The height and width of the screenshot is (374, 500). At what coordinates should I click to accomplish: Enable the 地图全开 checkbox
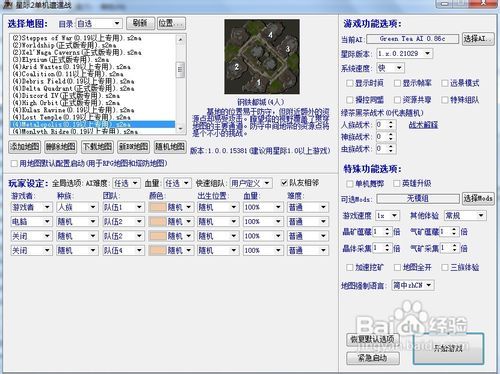pos(397,267)
